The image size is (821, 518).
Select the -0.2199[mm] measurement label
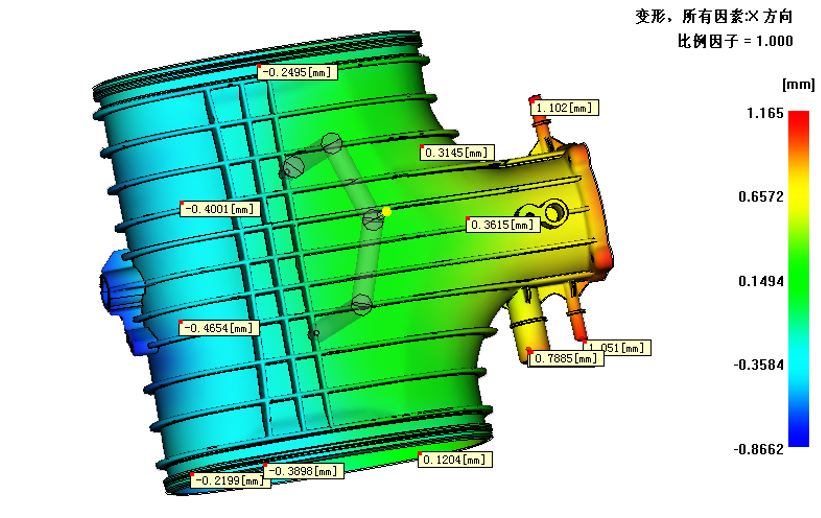[x=230, y=481]
